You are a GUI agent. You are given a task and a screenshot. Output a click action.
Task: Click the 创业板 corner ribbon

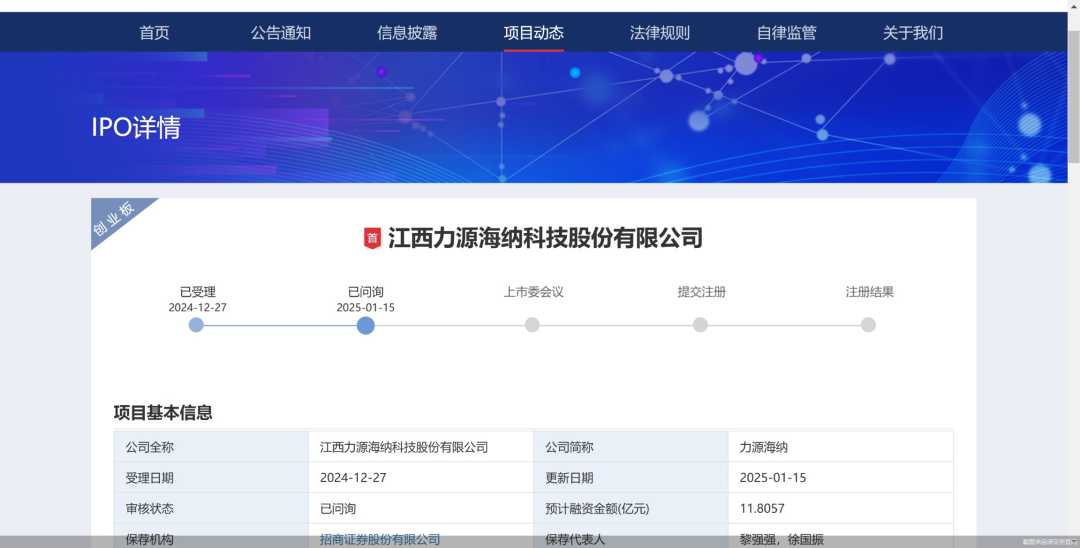pyautogui.click(x=116, y=218)
